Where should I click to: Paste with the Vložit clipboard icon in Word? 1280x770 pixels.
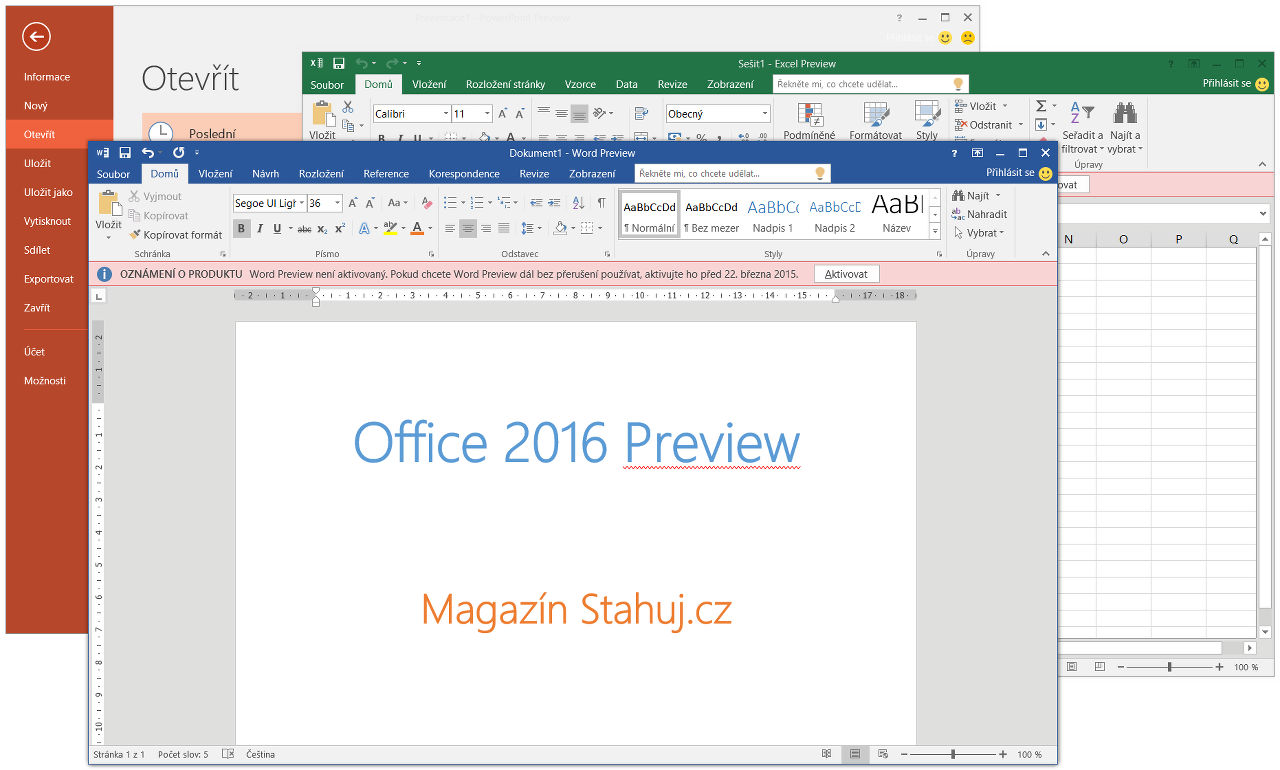108,204
